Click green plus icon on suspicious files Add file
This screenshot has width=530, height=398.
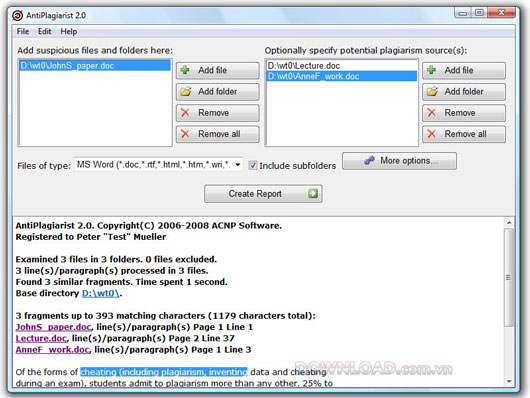(185, 70)
